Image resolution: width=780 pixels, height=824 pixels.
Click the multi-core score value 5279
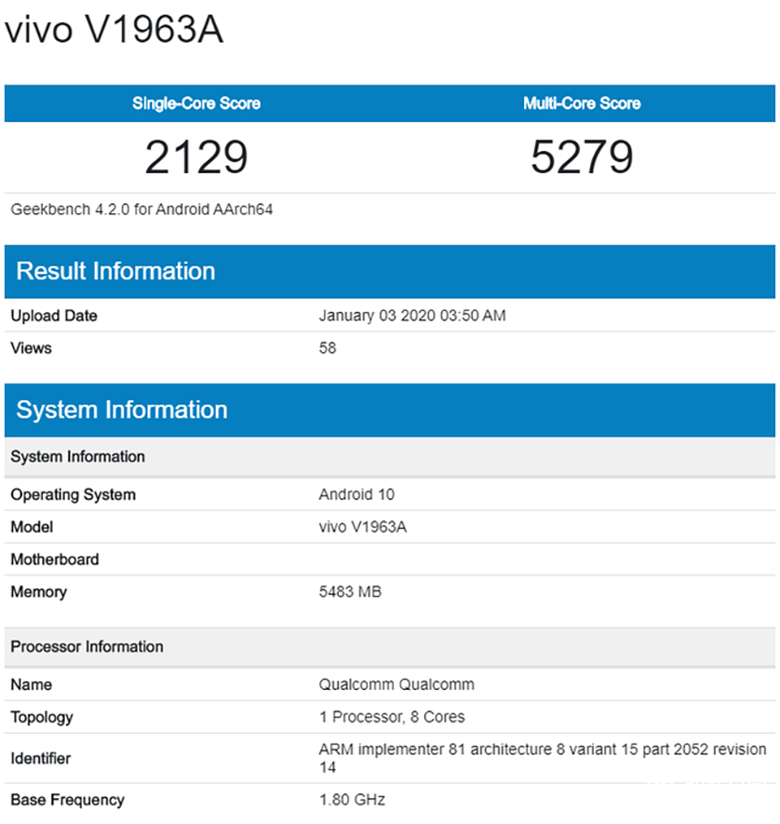581,157
